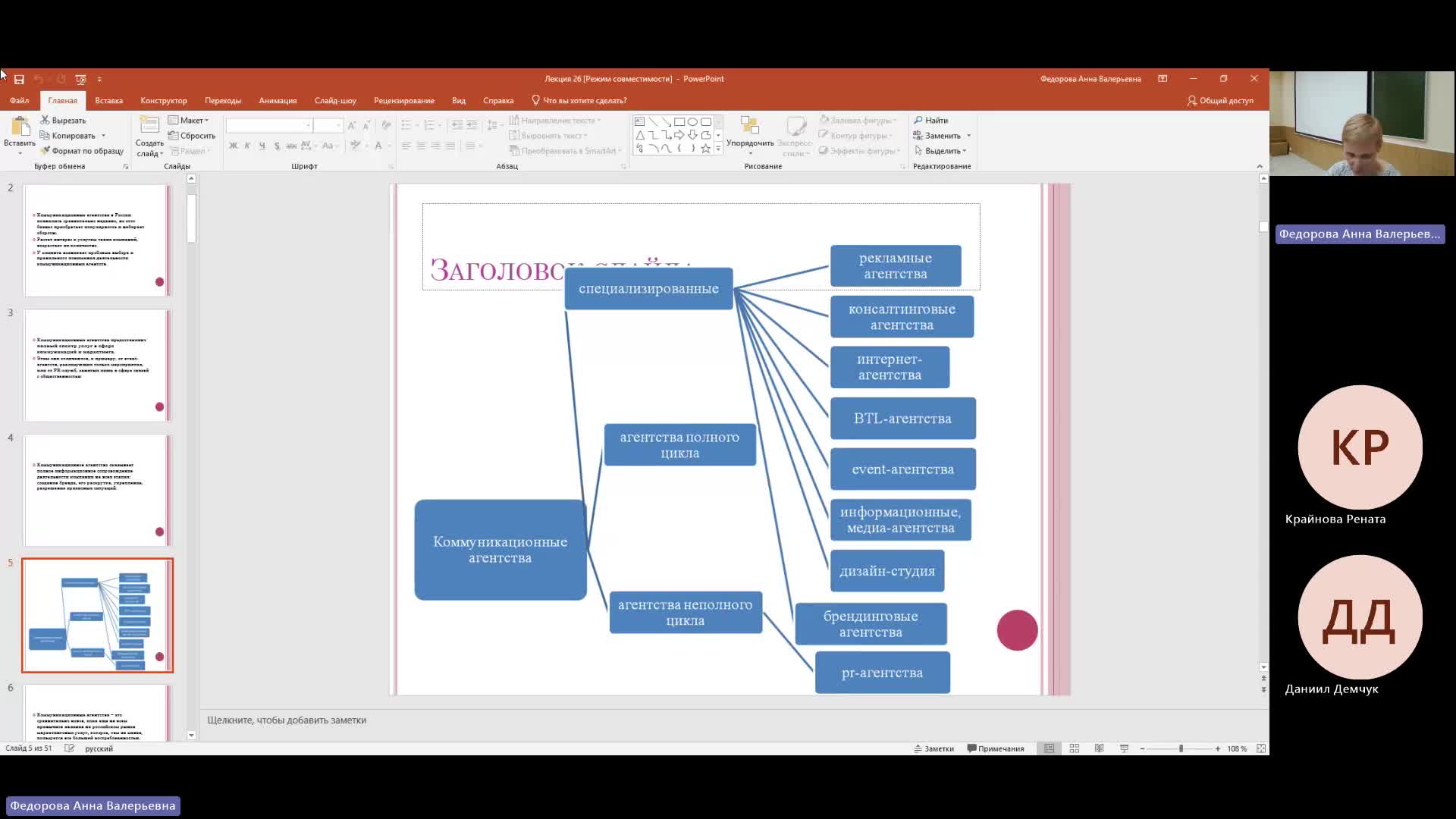Open the Рецензирование tab
This screenshot has height=819, width=1456.
click(x=404, y=100)
